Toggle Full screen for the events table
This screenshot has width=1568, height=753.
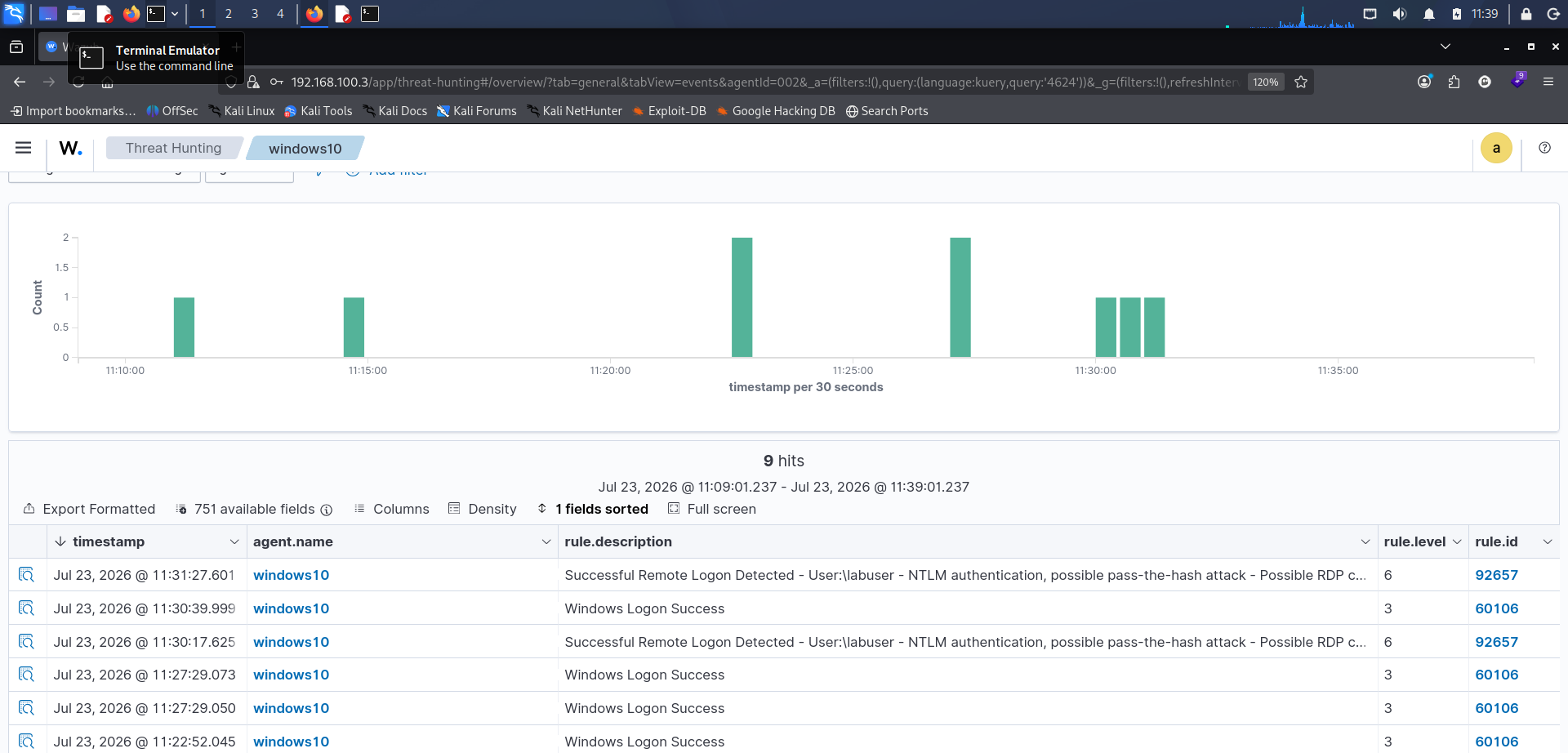pyautogui.click(x=712, y=509)
